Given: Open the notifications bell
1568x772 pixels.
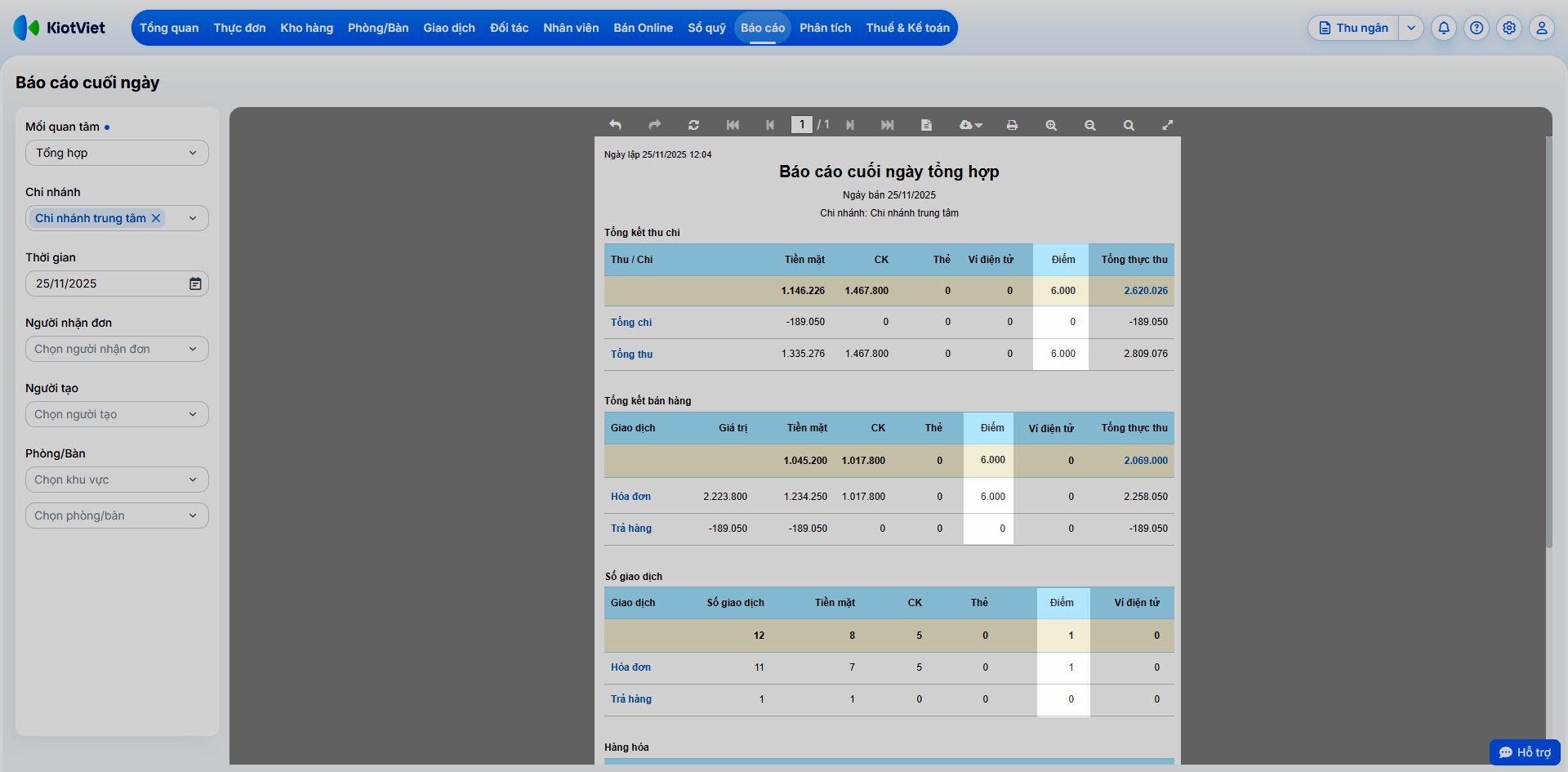Looking at the screenshot, I should 1444,28.
